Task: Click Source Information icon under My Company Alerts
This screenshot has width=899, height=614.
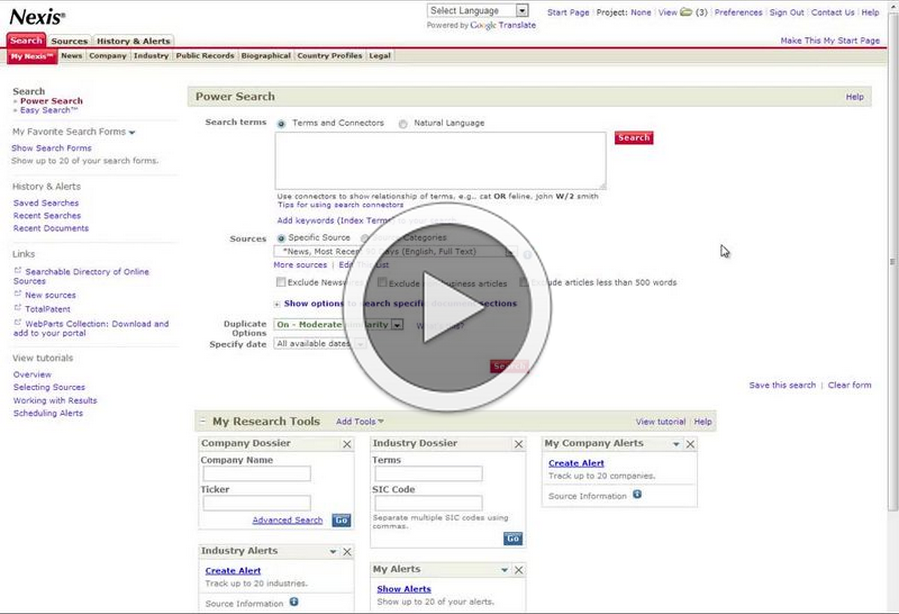Action: tap(637, 494)
